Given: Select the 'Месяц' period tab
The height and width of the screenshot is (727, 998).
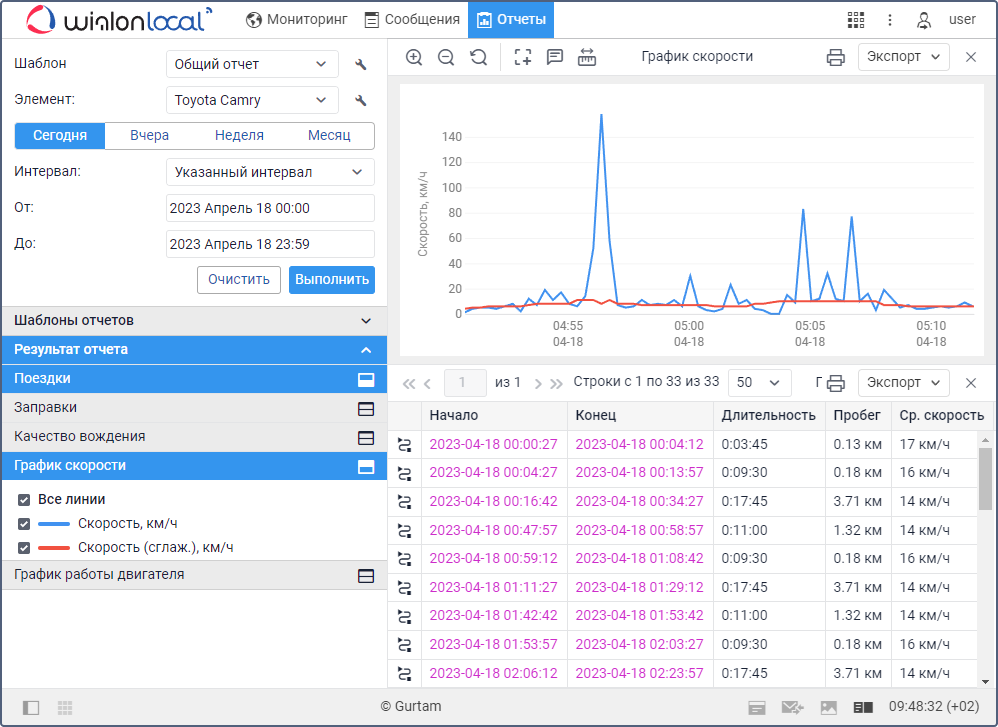Looking at the screenshot, I should pyautogui.click(x=329, y=136).
